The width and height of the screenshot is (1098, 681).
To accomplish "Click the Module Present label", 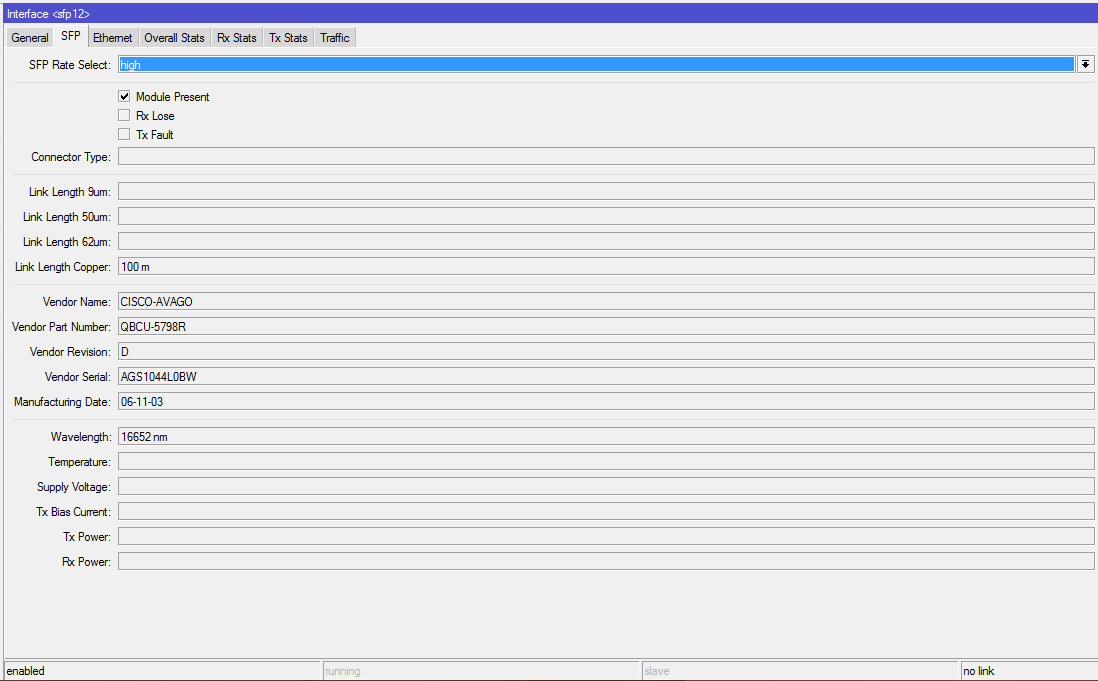I will 172,97.
